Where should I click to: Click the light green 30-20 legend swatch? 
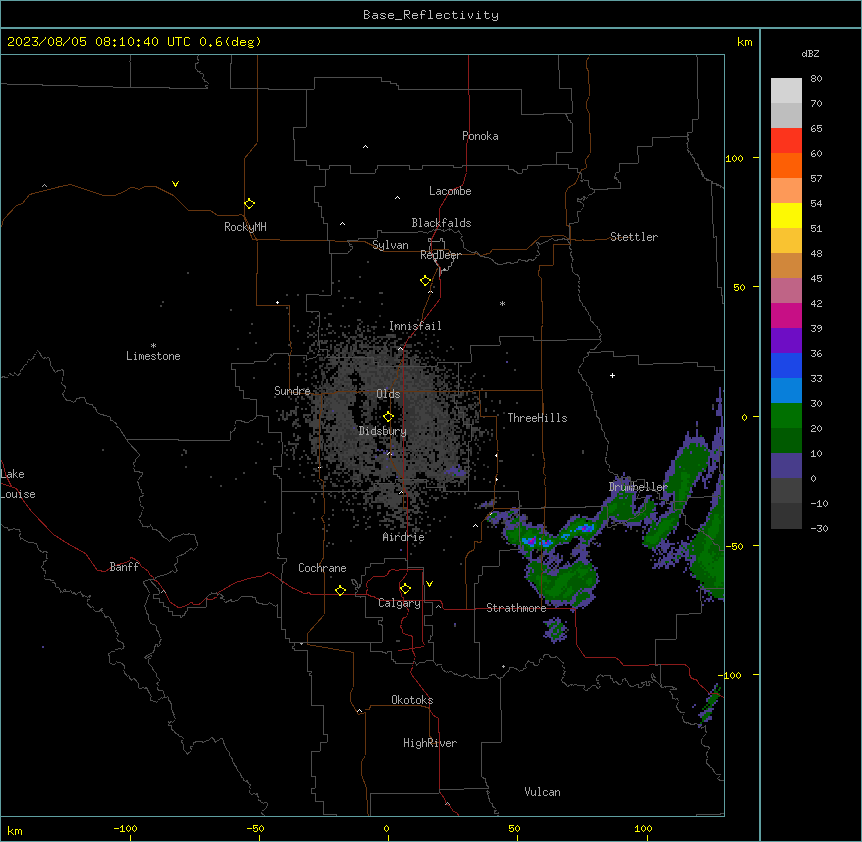[x=786, y=416]
